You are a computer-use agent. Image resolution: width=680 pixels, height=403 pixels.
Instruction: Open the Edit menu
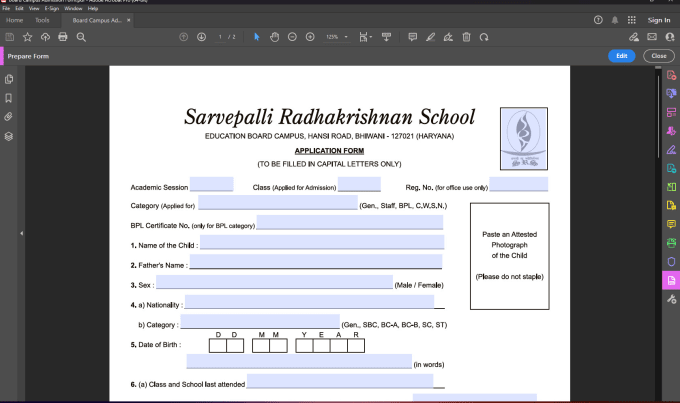coord(20,8)
